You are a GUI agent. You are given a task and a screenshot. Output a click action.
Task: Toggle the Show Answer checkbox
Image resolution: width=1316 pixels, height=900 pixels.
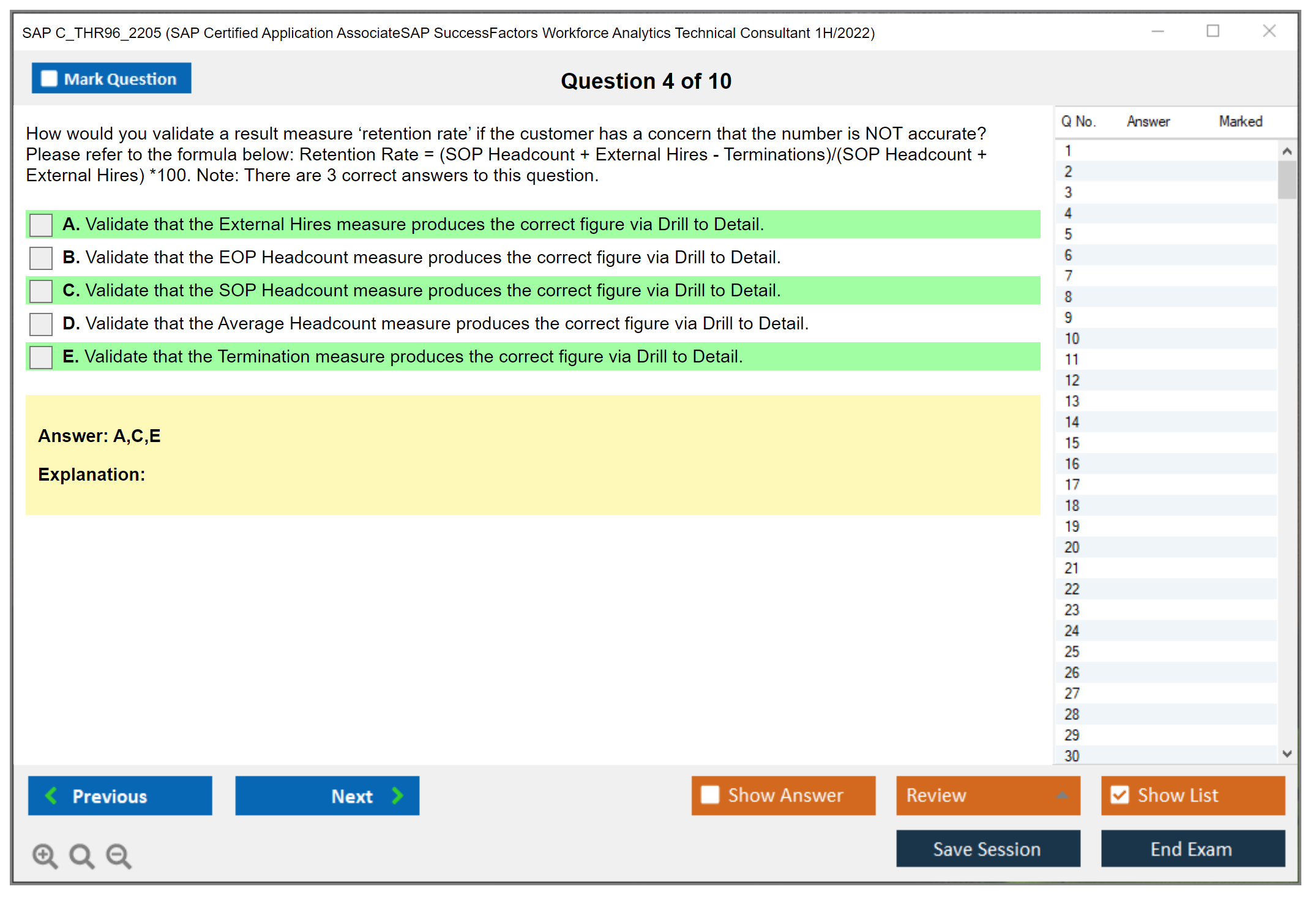(x=710, y=795)
